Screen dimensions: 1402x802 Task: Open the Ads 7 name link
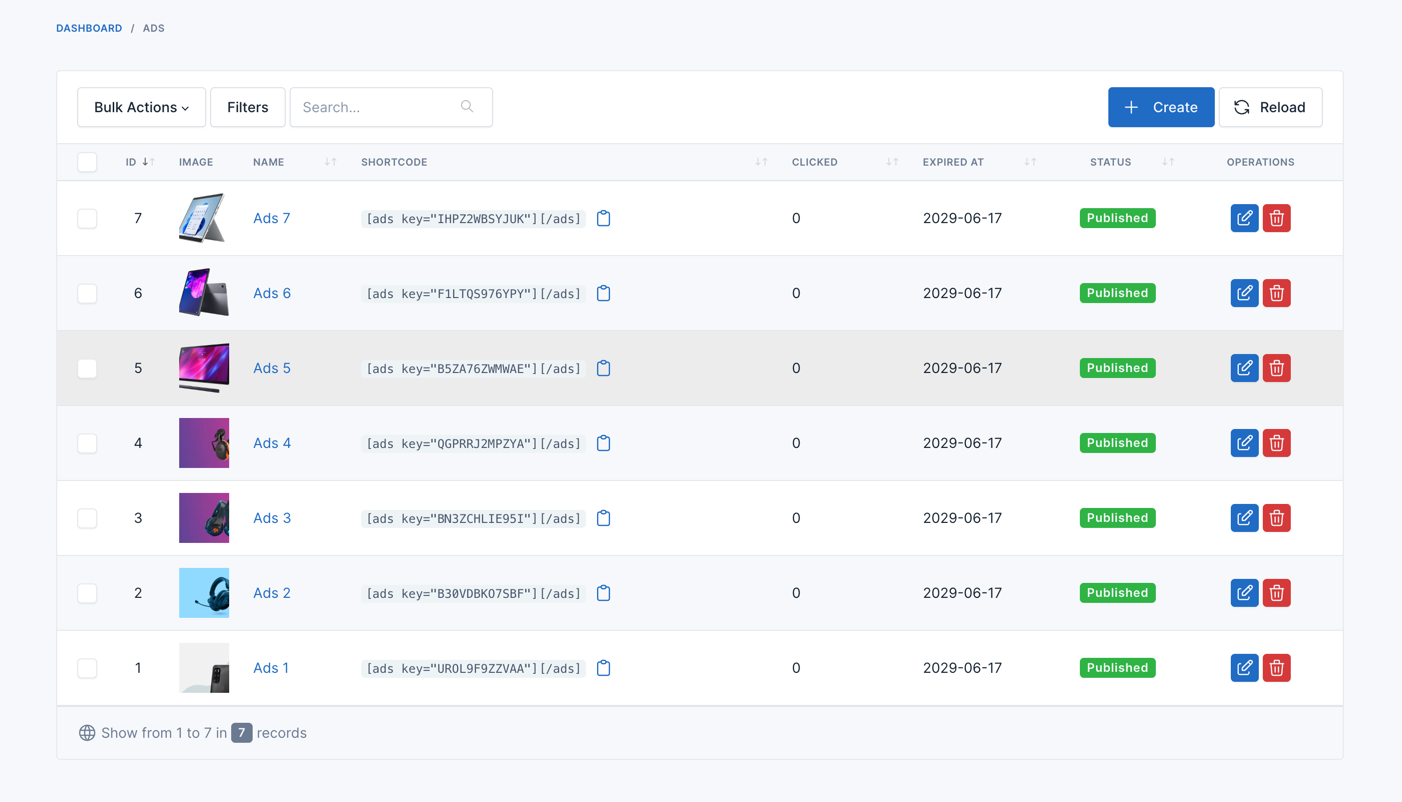click(x=271, y=218)
